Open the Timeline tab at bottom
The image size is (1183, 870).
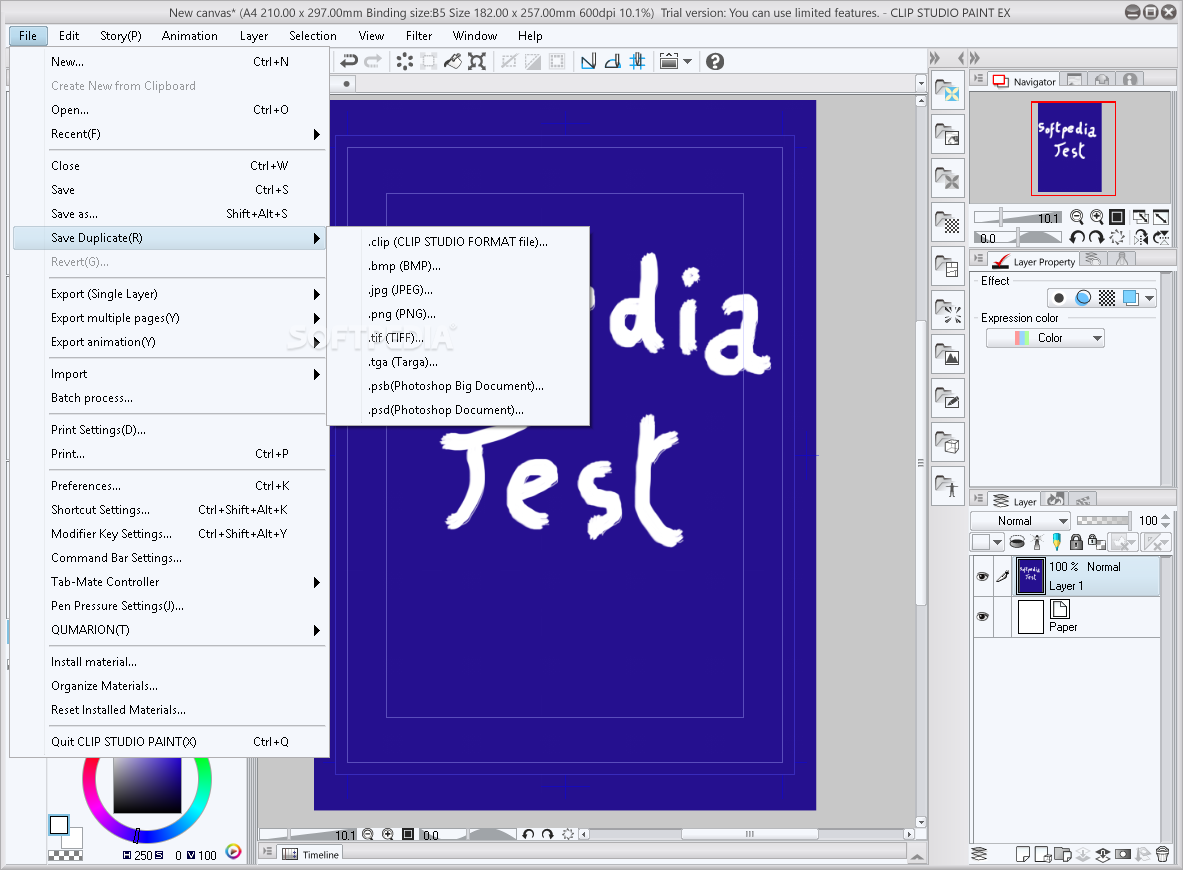coord(311,854)
